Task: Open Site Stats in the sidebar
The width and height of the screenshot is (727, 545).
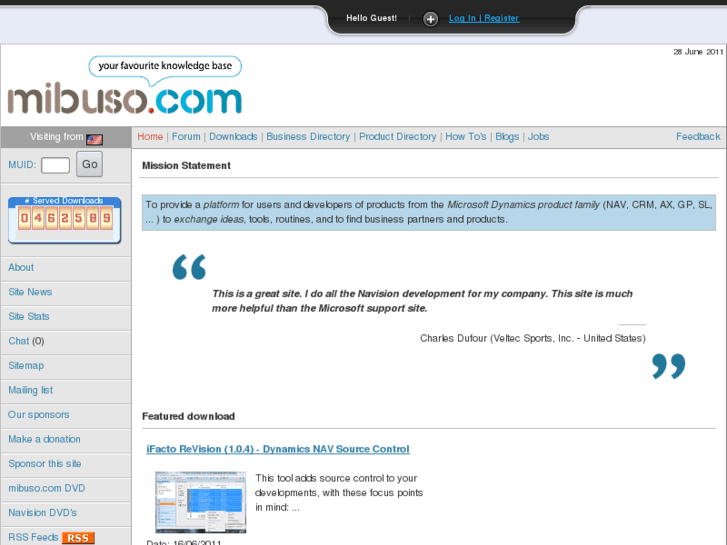Action: [x=29, y=316]
